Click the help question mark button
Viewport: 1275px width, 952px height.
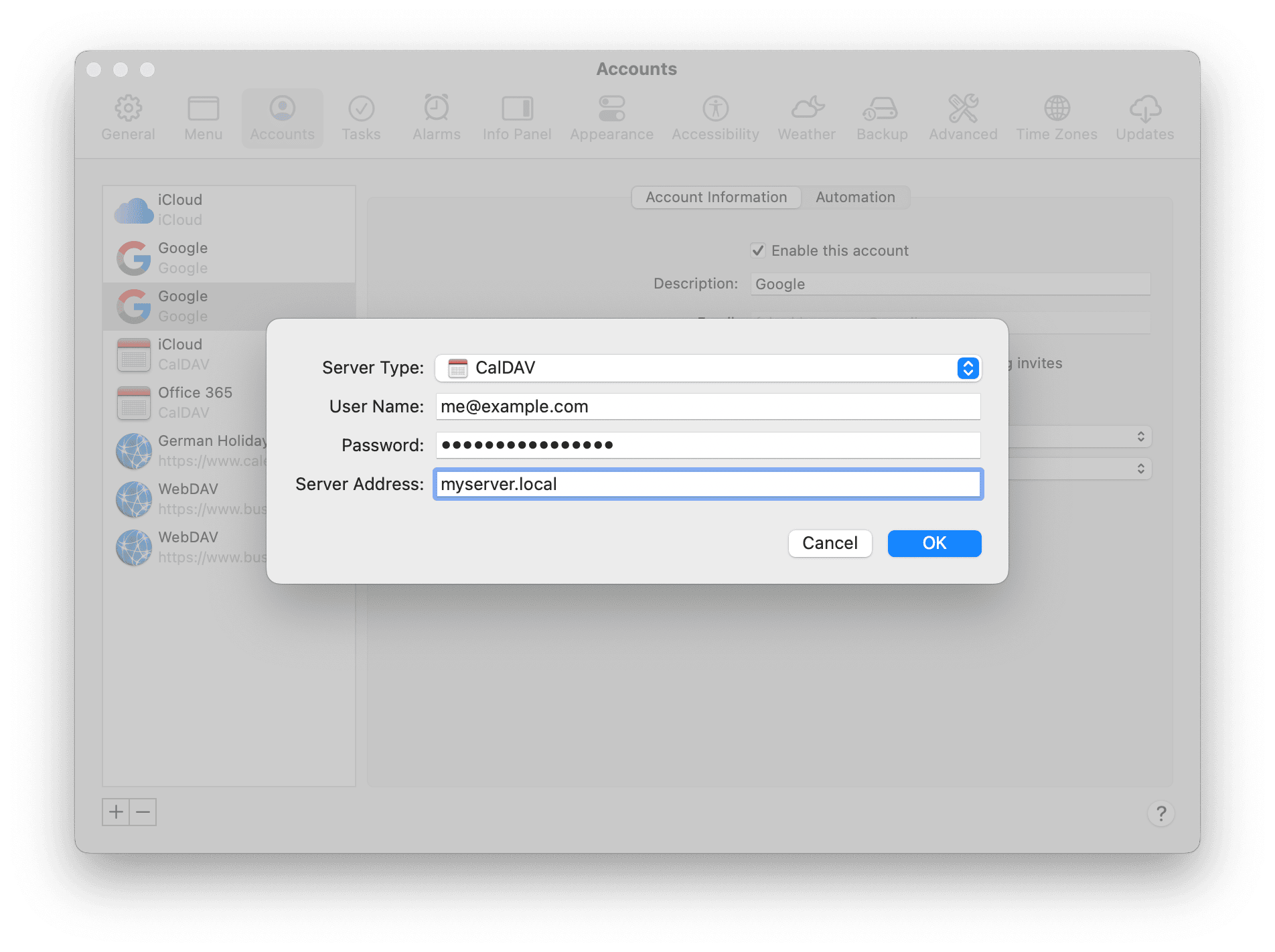tap(1161, 813)
